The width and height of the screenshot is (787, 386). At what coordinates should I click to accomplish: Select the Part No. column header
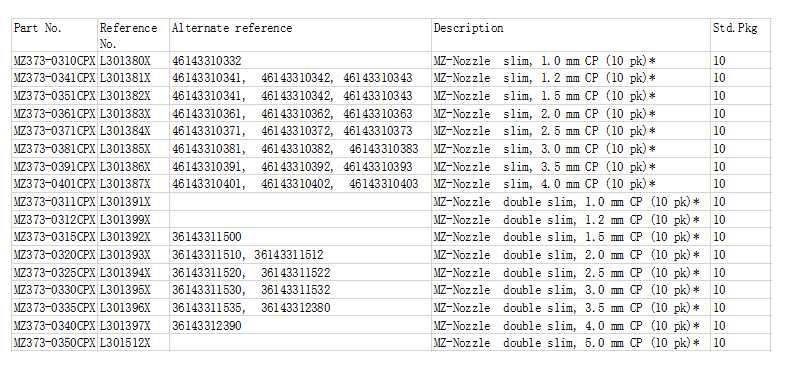click(x=38, y=28)
